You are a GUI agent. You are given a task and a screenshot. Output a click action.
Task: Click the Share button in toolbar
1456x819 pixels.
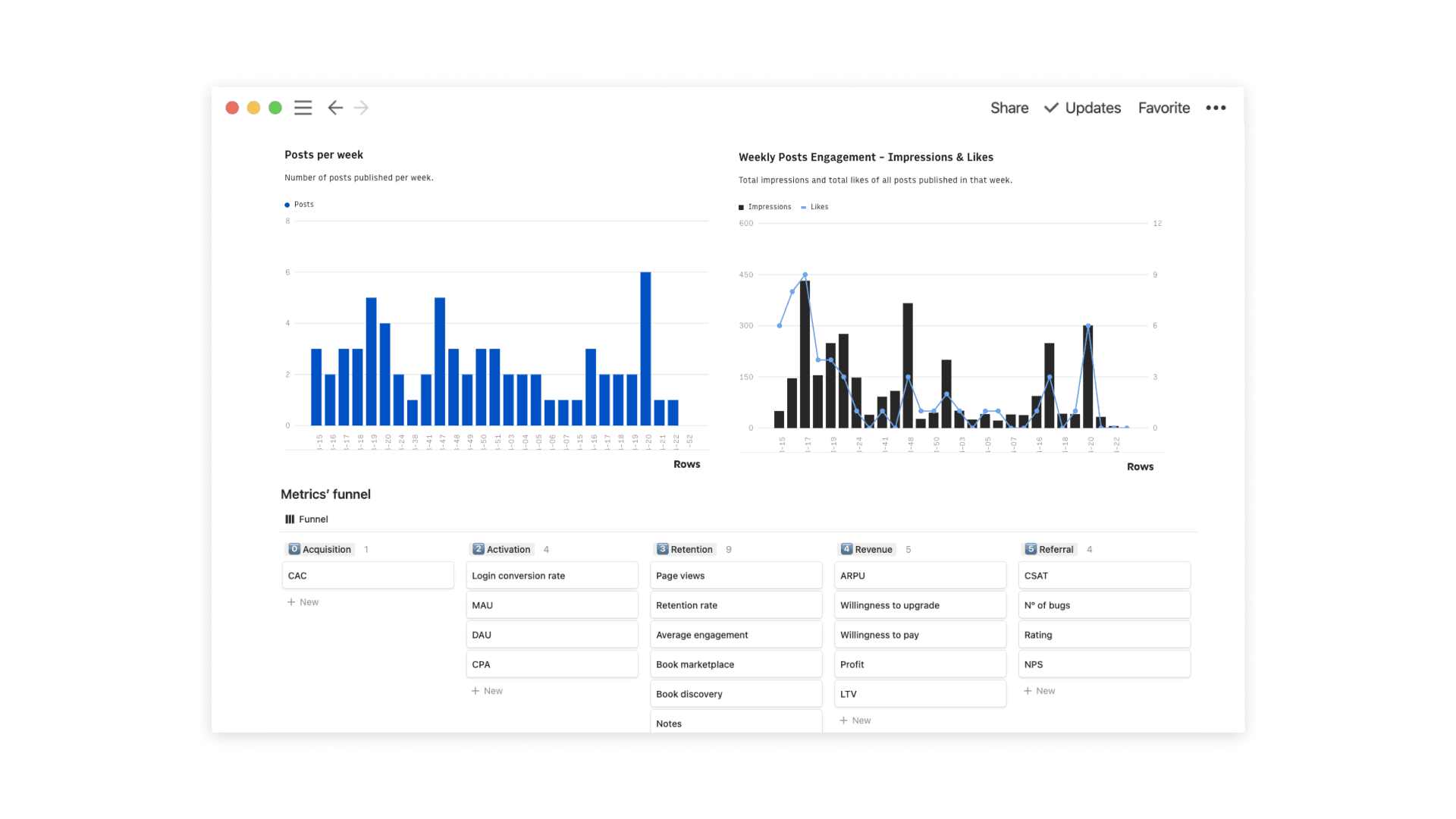(1008, 107)
